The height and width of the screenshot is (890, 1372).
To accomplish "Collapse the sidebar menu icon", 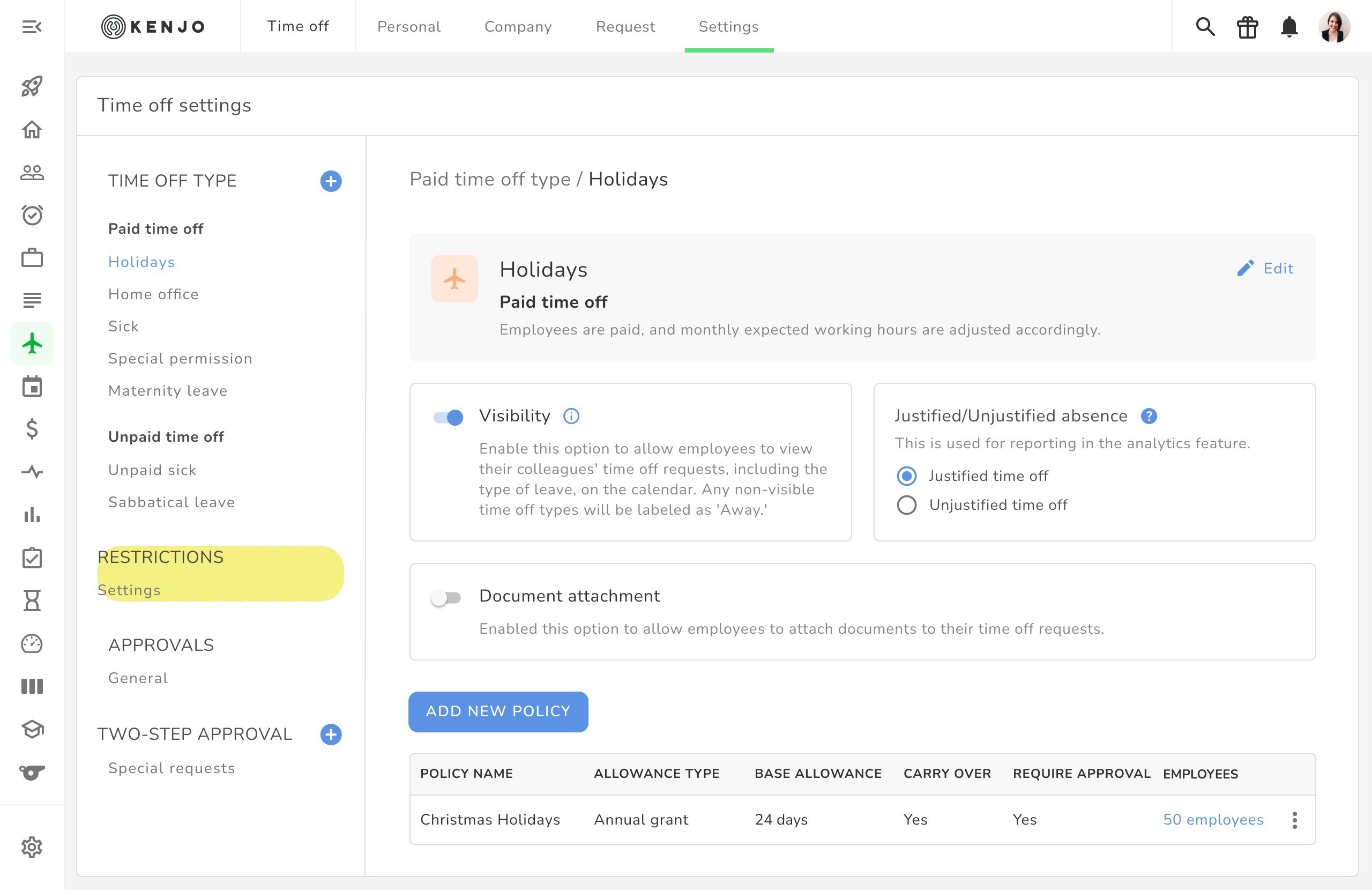I will coord(32,26).
